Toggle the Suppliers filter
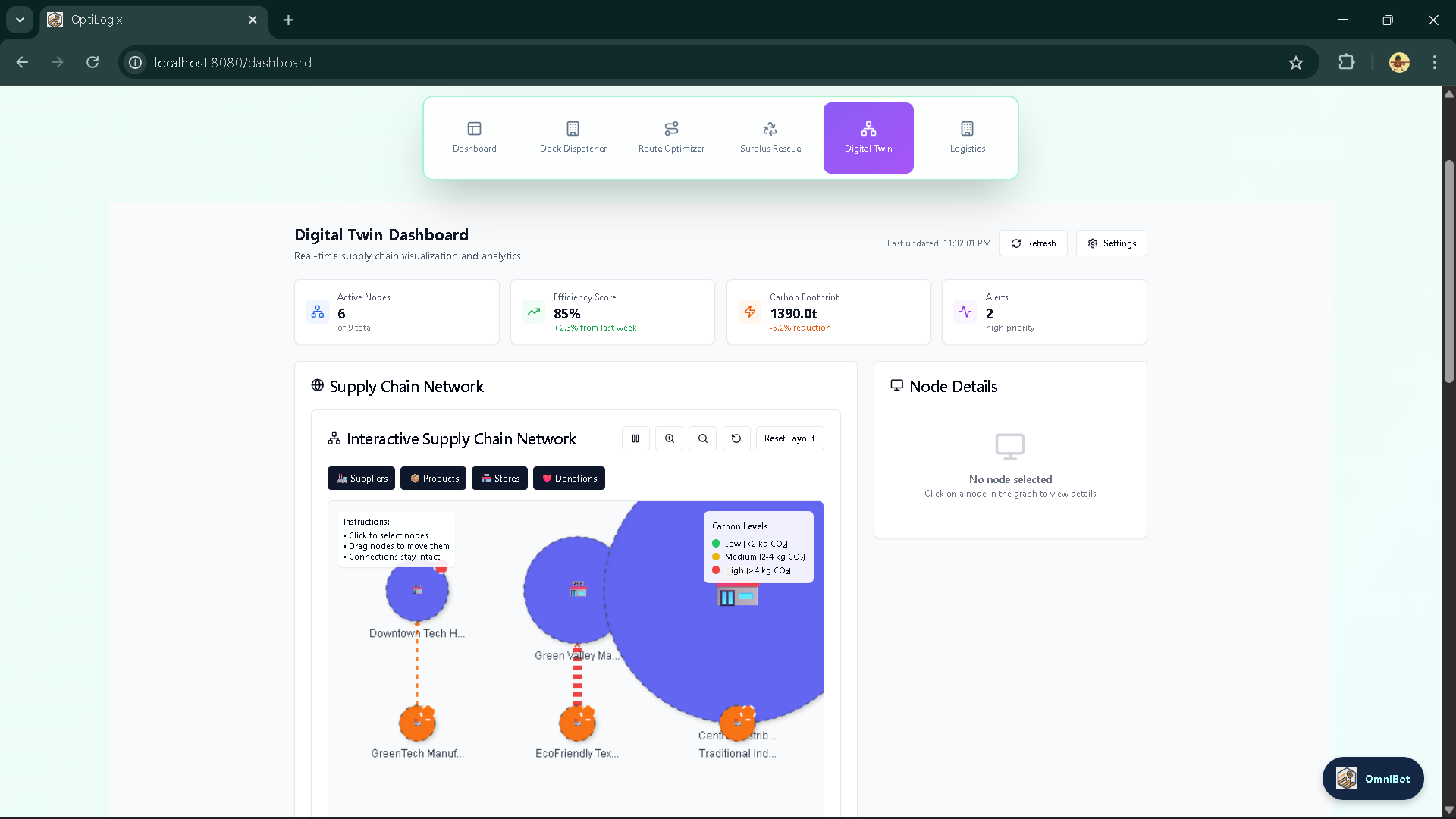1456x819 pixels. (x=361, y=479)
